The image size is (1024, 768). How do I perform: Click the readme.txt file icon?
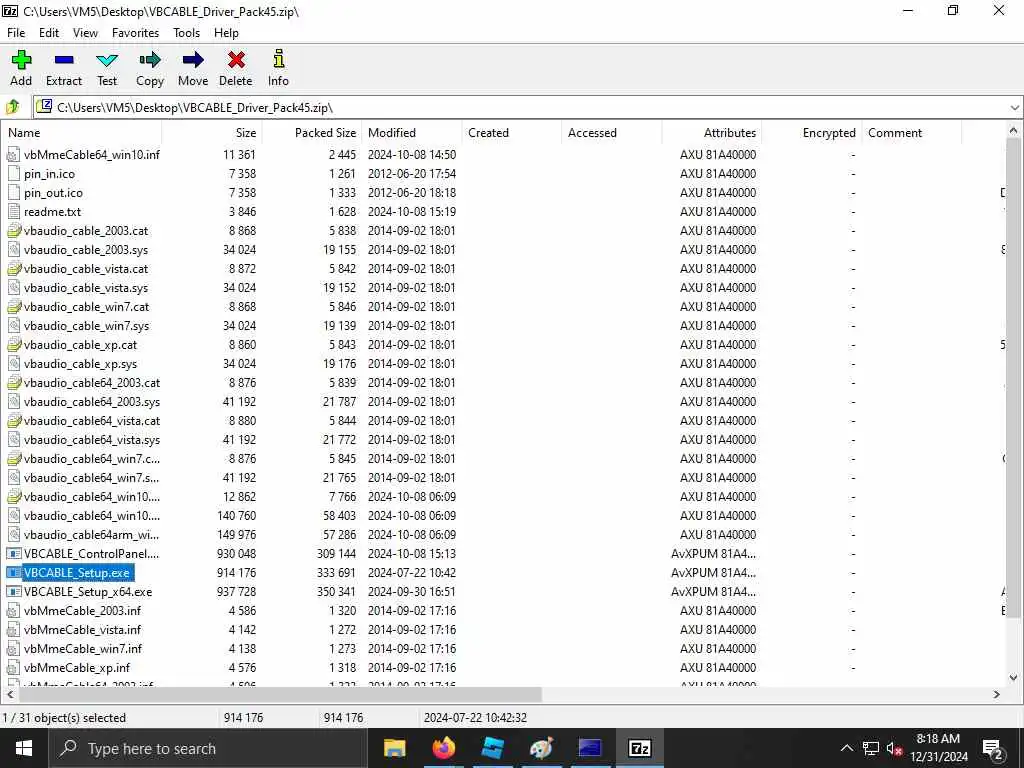(x=13, y=212)
